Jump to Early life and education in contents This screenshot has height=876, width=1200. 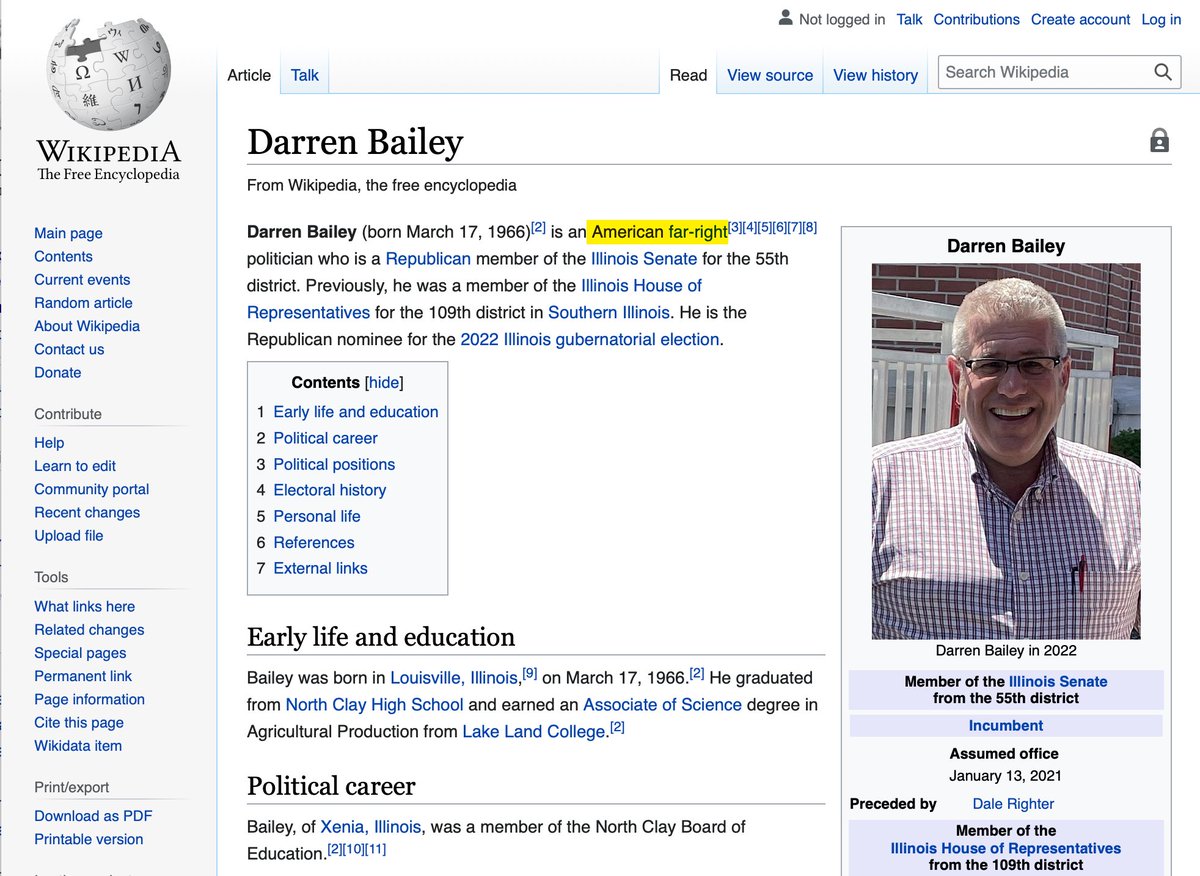click(356, 412)
